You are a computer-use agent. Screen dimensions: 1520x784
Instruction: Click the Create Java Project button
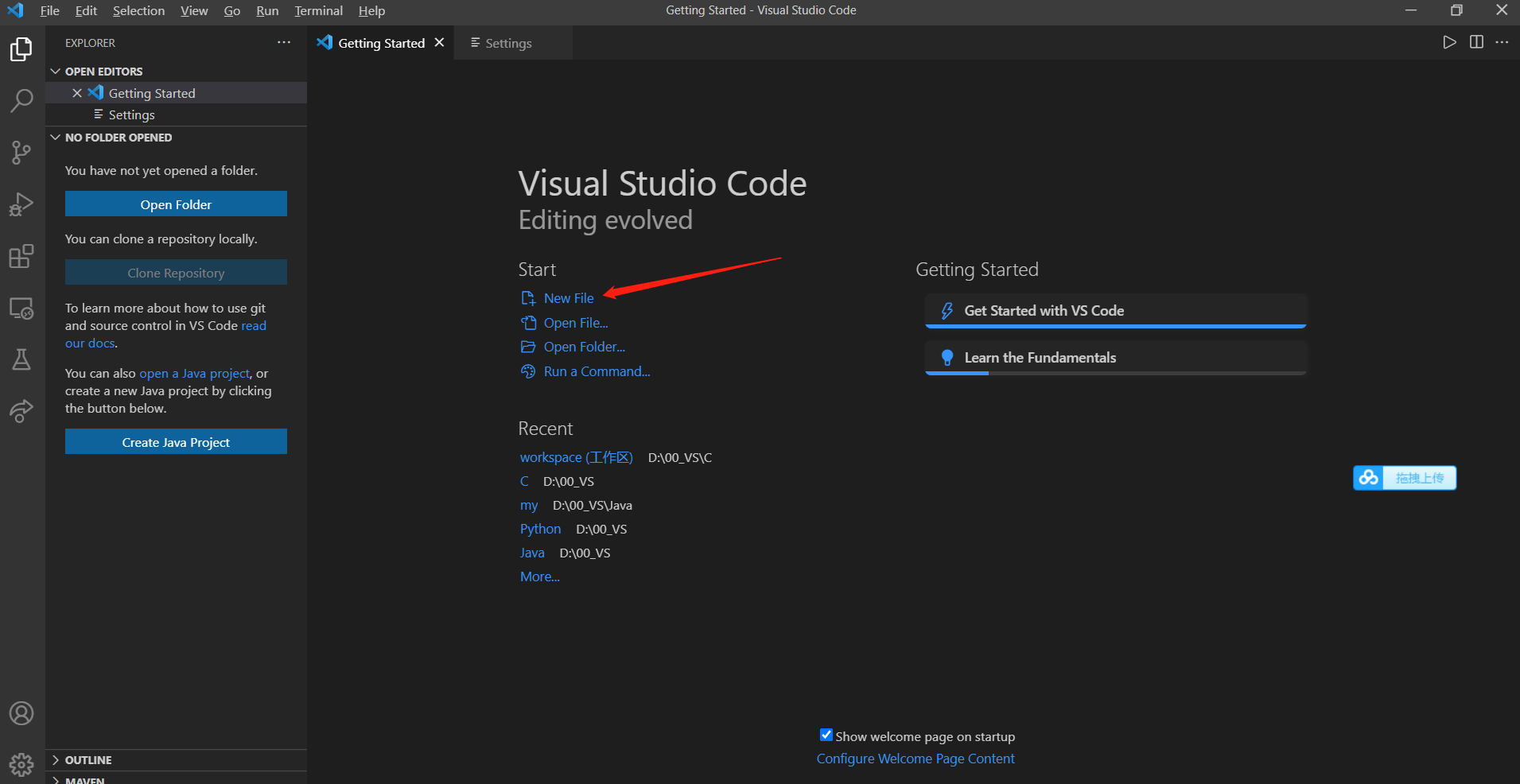tap(175, 441)
